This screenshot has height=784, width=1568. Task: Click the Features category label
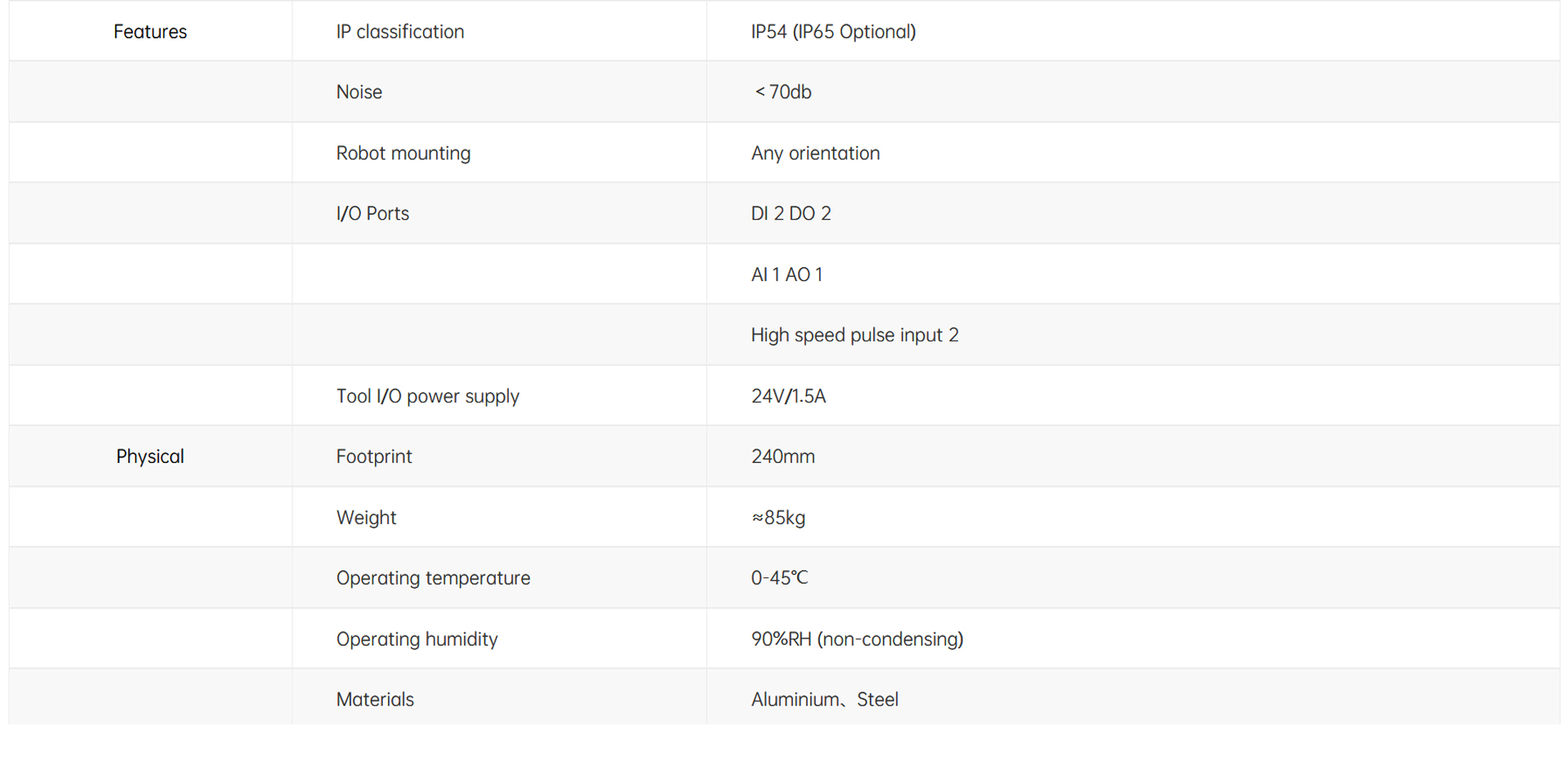(150, 32)
